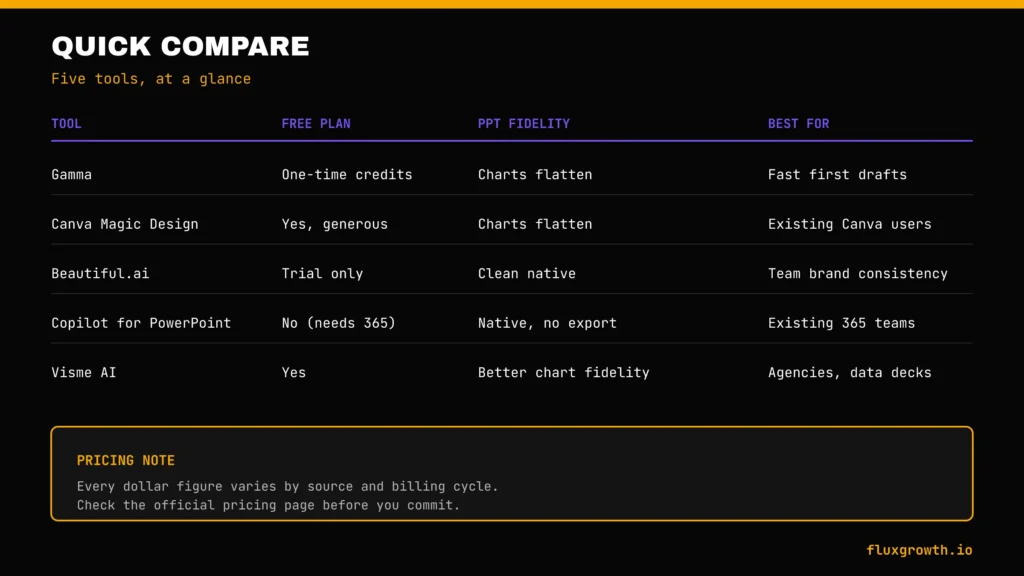Select the FREE PLAN column header
The image size is (1024, 576).
click(x=316, y=123)
